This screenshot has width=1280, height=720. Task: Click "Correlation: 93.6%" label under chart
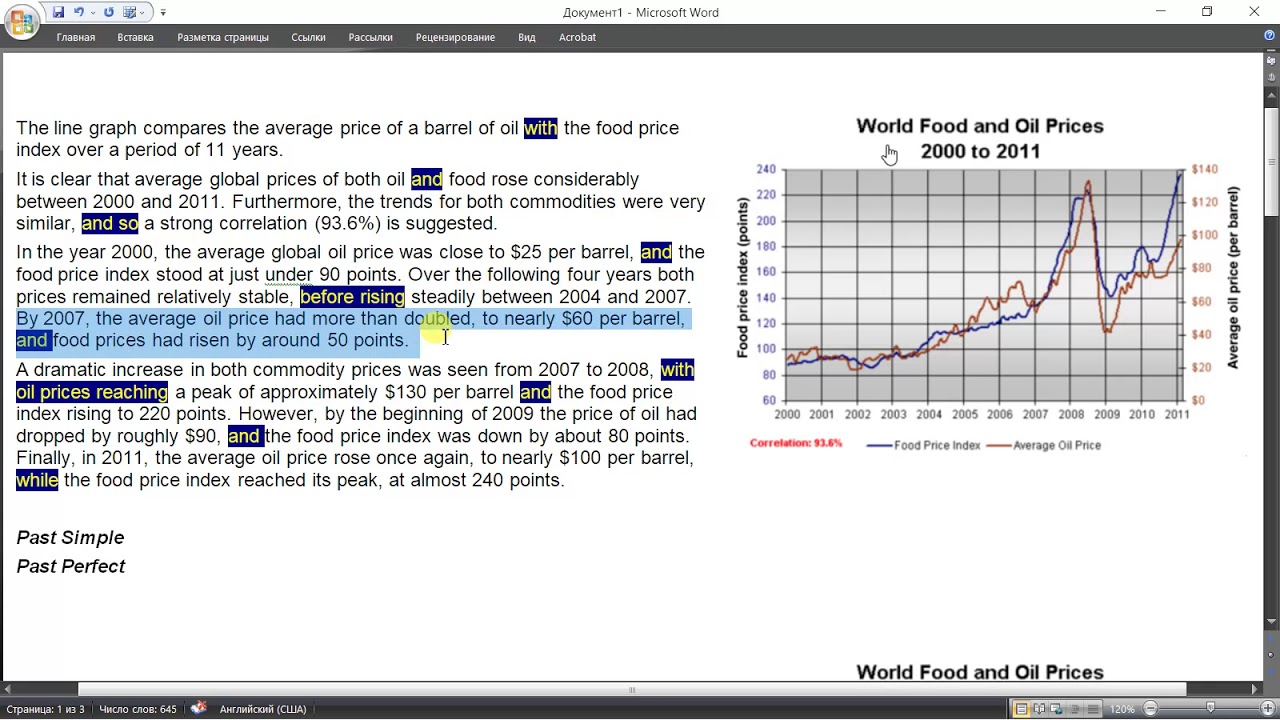[796, 443]
